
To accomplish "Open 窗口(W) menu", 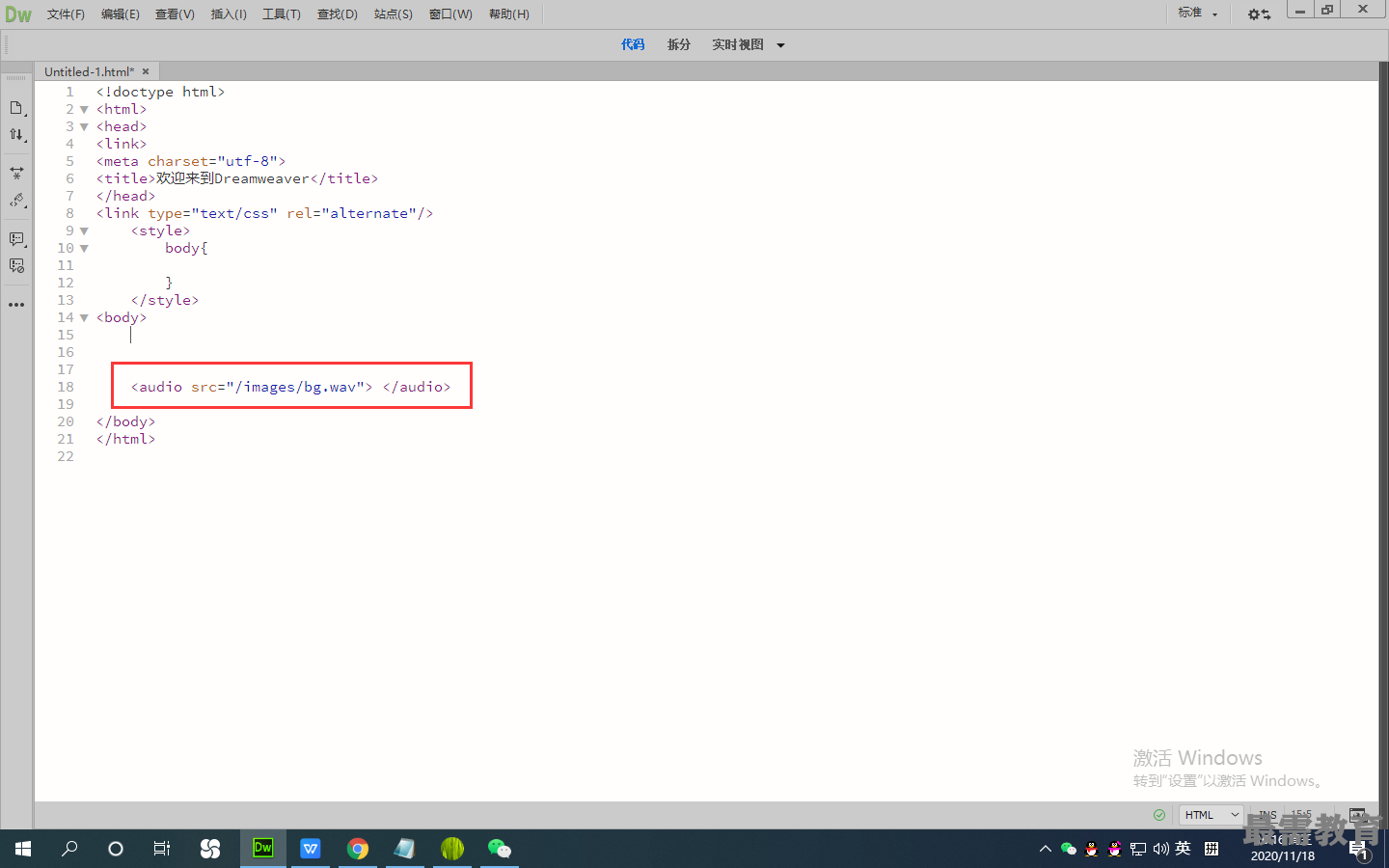I will [450, 14].
